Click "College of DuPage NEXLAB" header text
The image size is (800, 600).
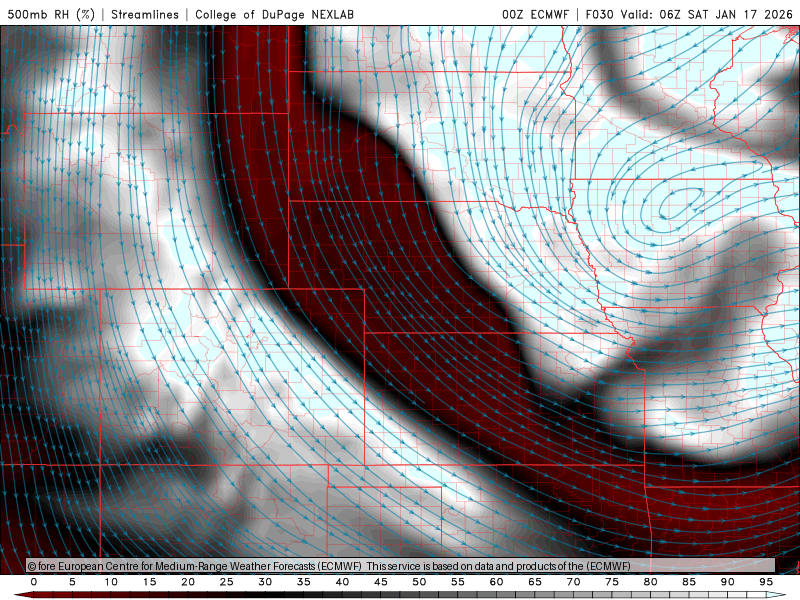274,14
